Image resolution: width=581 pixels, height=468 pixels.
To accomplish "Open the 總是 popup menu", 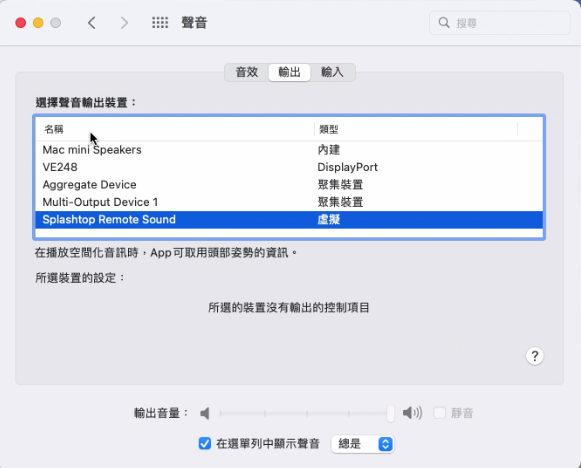I will tap(362, 444).
